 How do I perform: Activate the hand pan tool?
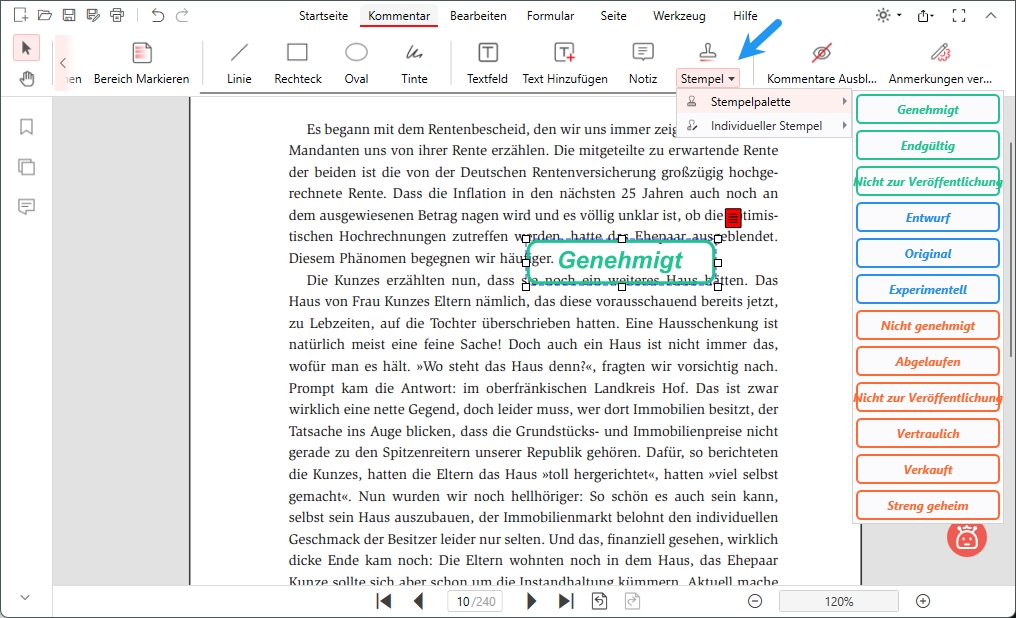tap(27, 79)
